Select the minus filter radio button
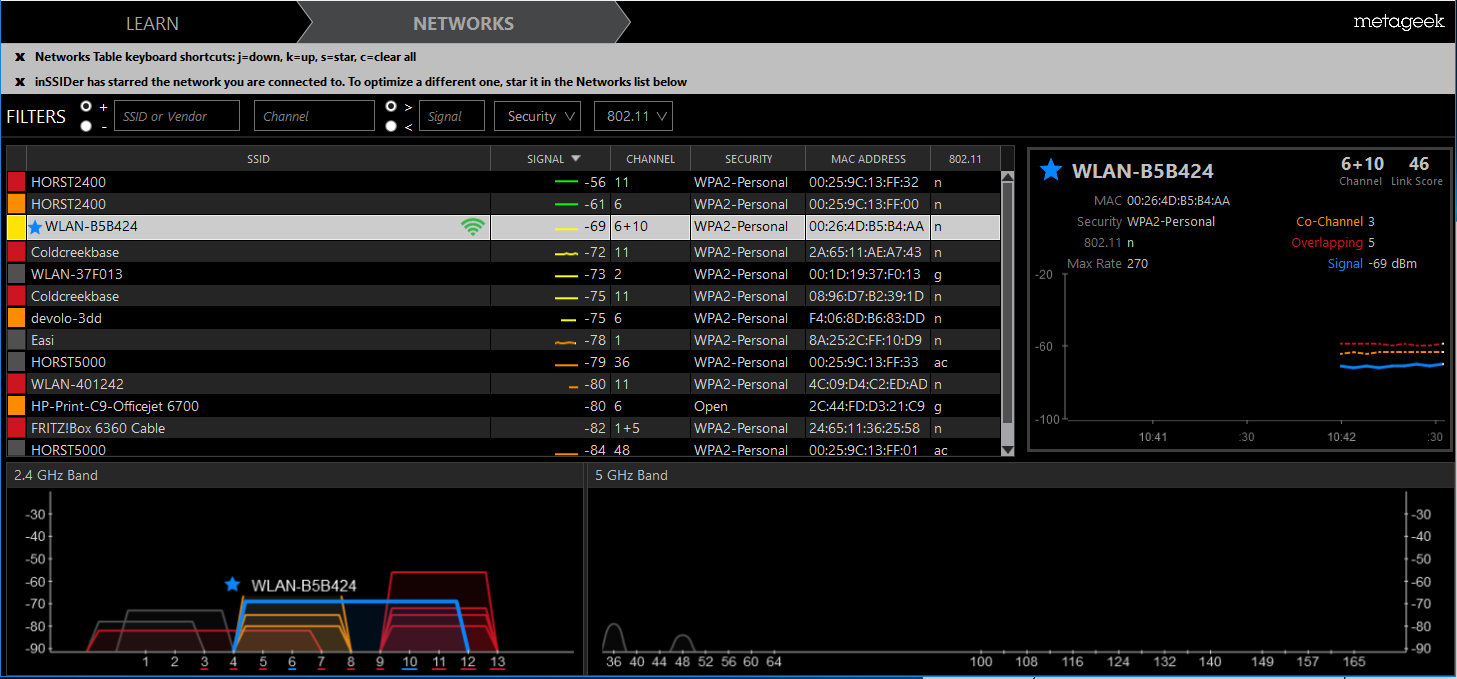The height and width of the screenshot is (679, 1457). [x=87, y=126]
